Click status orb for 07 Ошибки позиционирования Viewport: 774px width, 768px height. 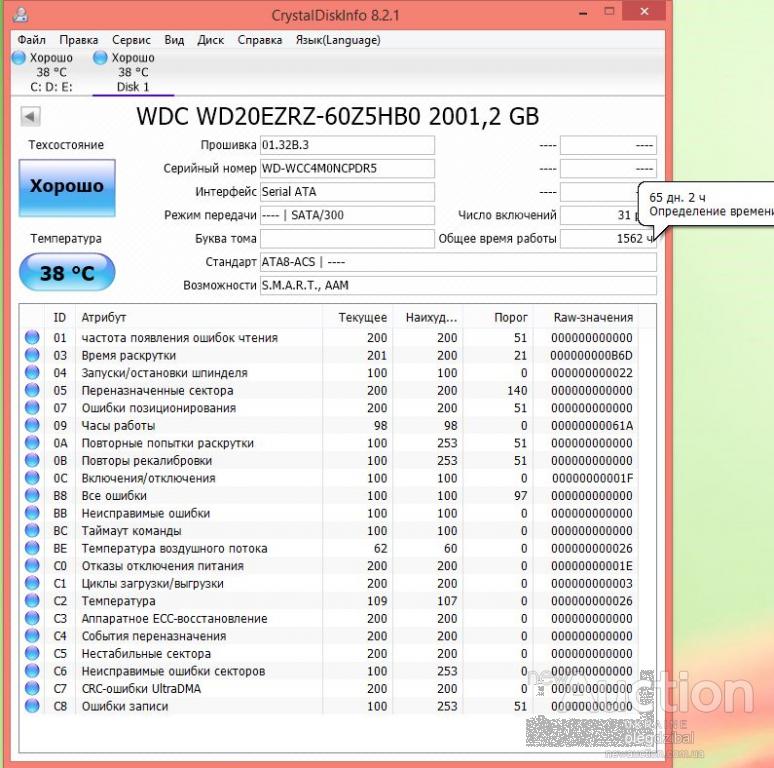click(x=32, y=408)
